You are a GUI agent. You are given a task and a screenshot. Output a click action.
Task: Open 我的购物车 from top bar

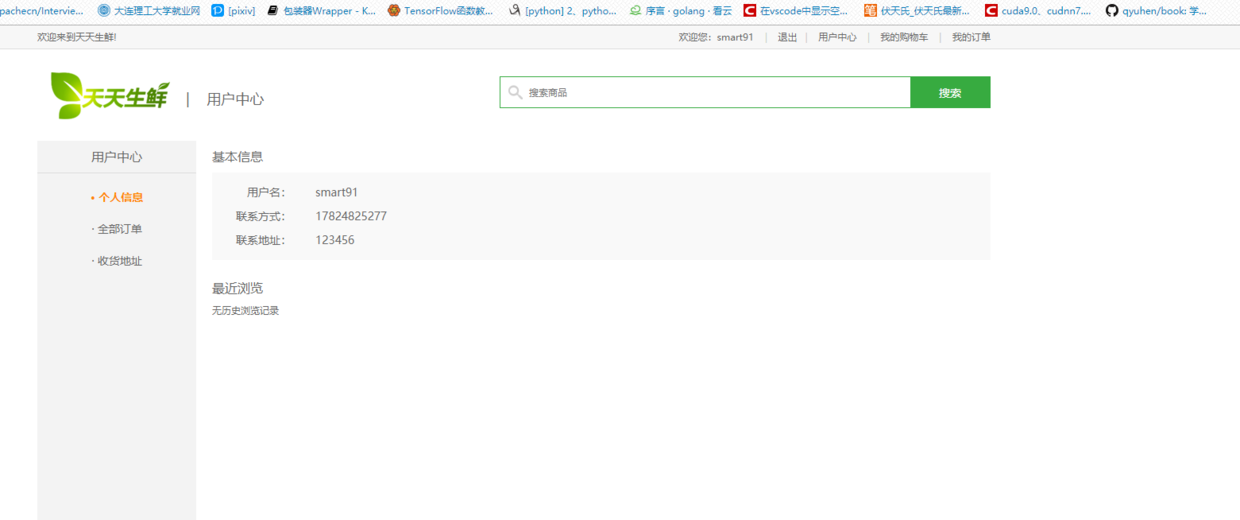904,37
